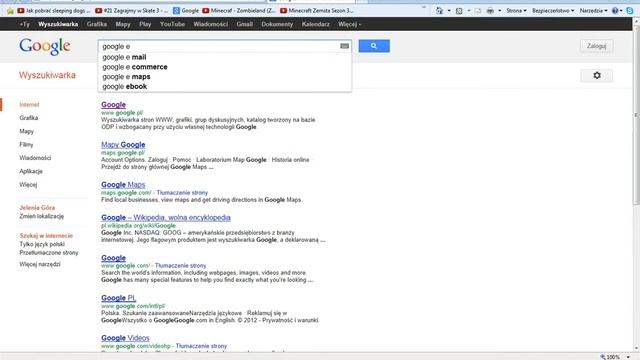Click the scrollbar up arrow
The width and height of the screenshot is (640, 360).
(636, 22)
